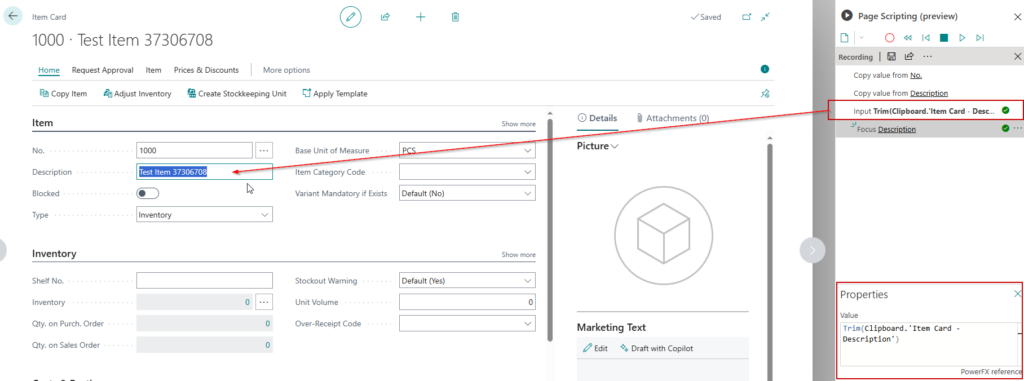Screen dimensions: 1024x381
Task: Click Apply Template action
Action: [334, 93]
